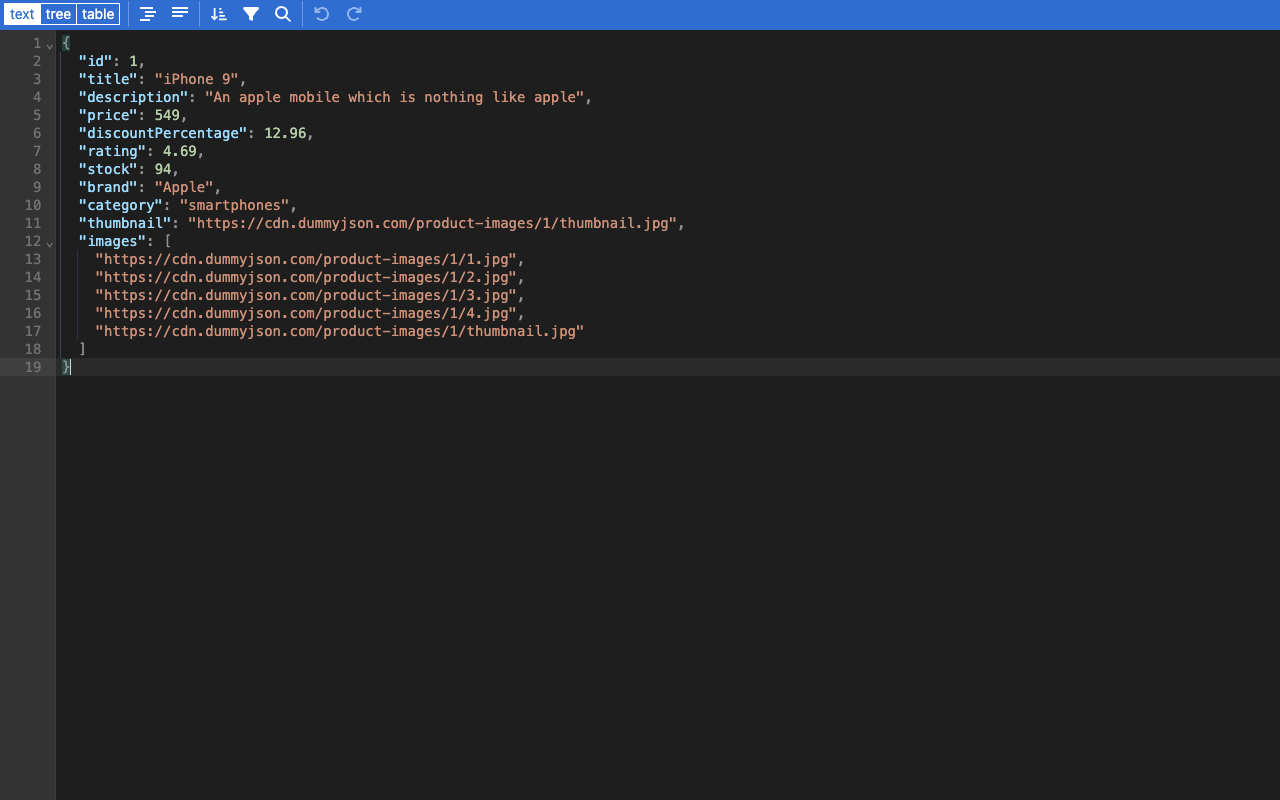
Task: Open the Filter/transform funnel tool
Action: (x=251, y=14)
